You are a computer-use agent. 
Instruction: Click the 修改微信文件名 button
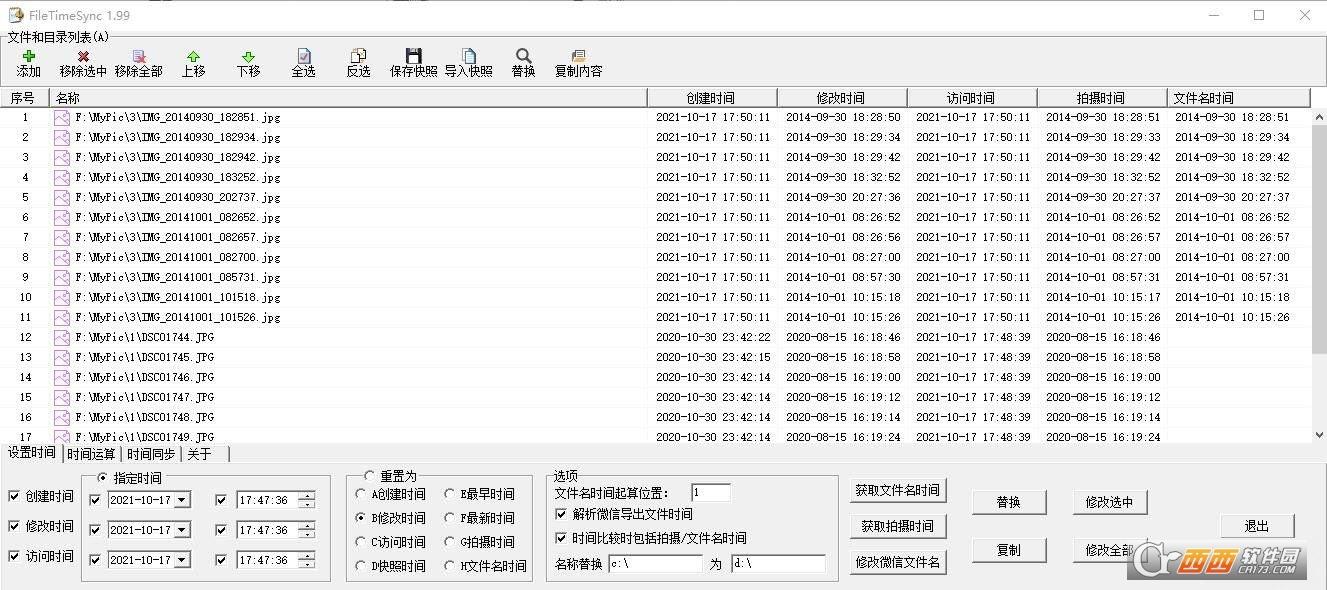pyautogui.click(x=897, y=562)
